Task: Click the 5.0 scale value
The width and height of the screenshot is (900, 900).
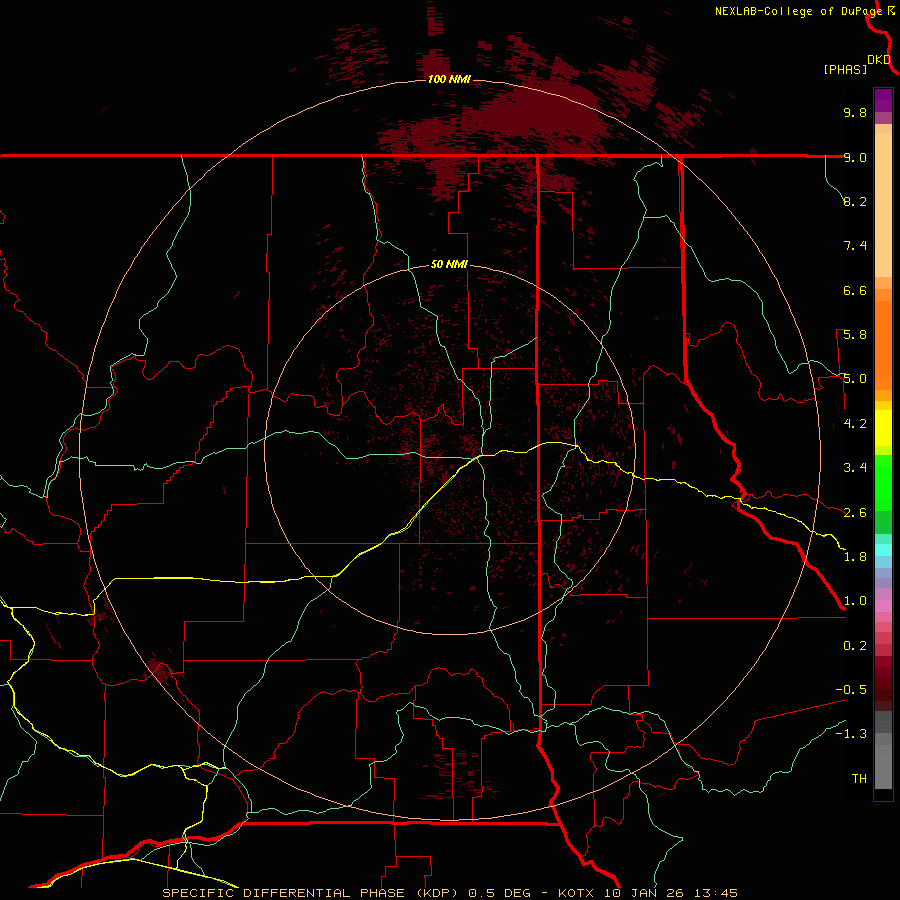Action: point(855,379)
